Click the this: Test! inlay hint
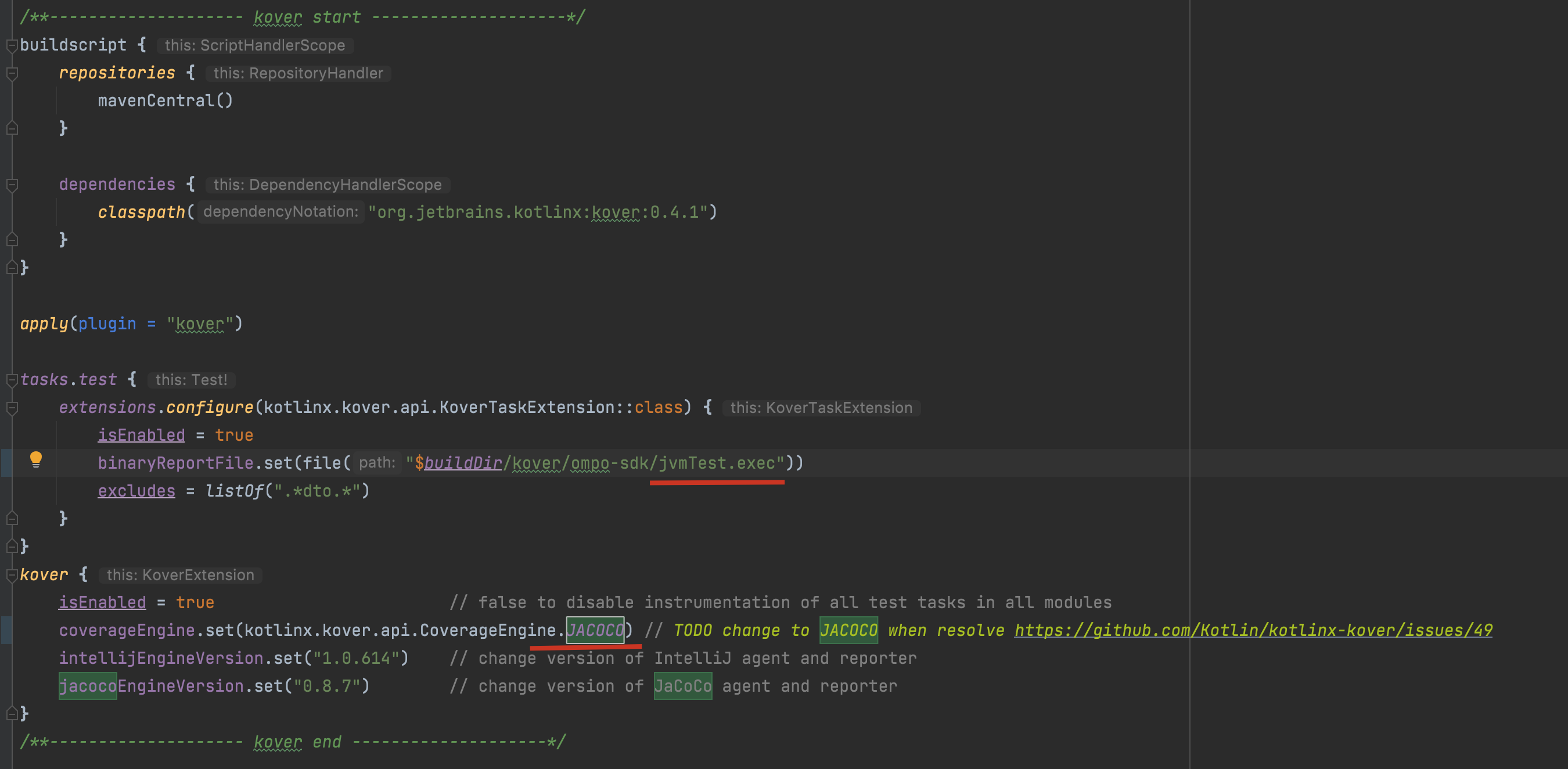Screen dimensions: 1568x769 coord(190,379)
